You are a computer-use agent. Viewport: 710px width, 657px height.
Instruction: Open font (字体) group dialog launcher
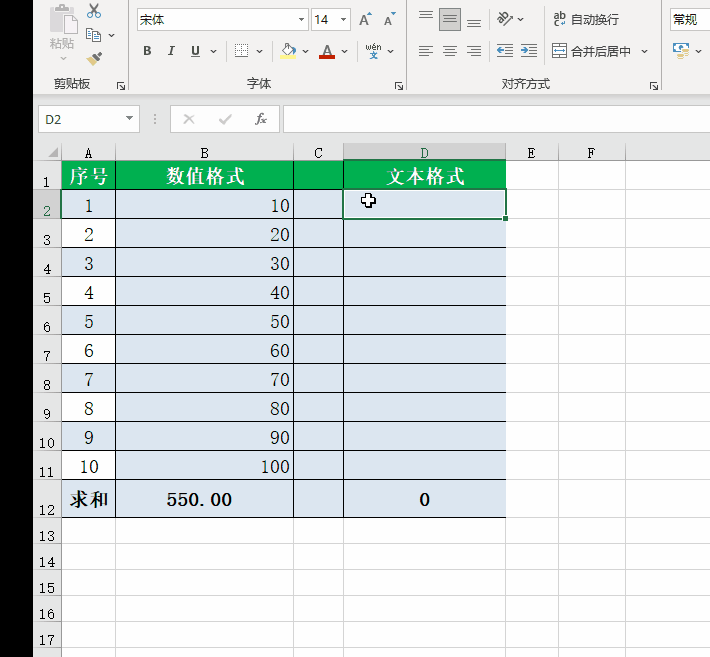[399, 86]
